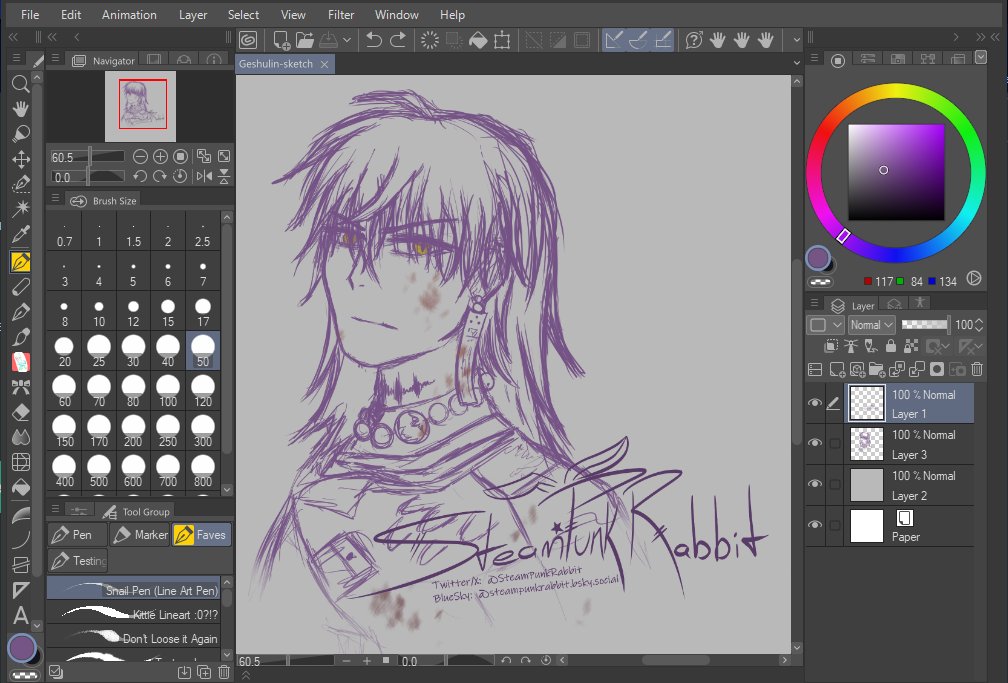Click the Redo arrow in command bar
Viewport: 1008px width, 683px height.
coord(399,40)
